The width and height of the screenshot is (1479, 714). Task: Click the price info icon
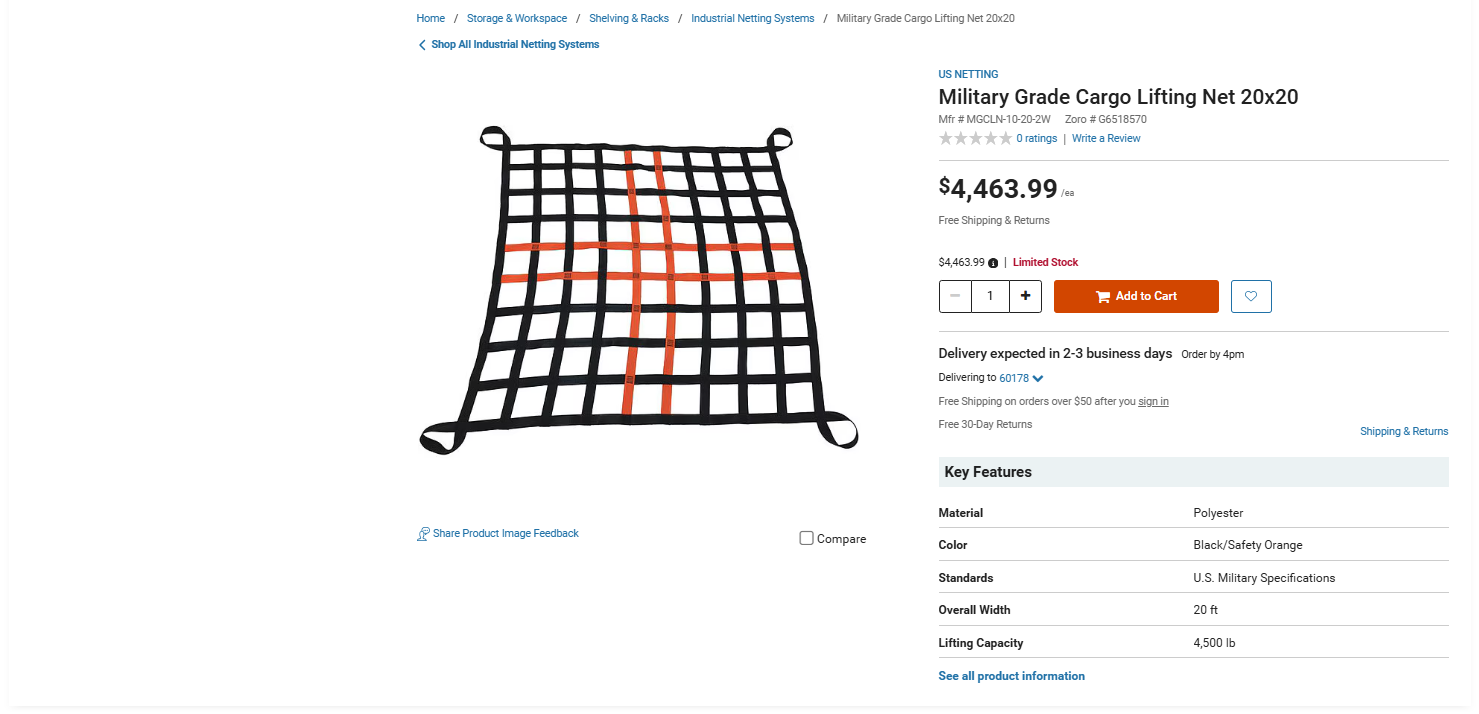(x=993, y=263)
